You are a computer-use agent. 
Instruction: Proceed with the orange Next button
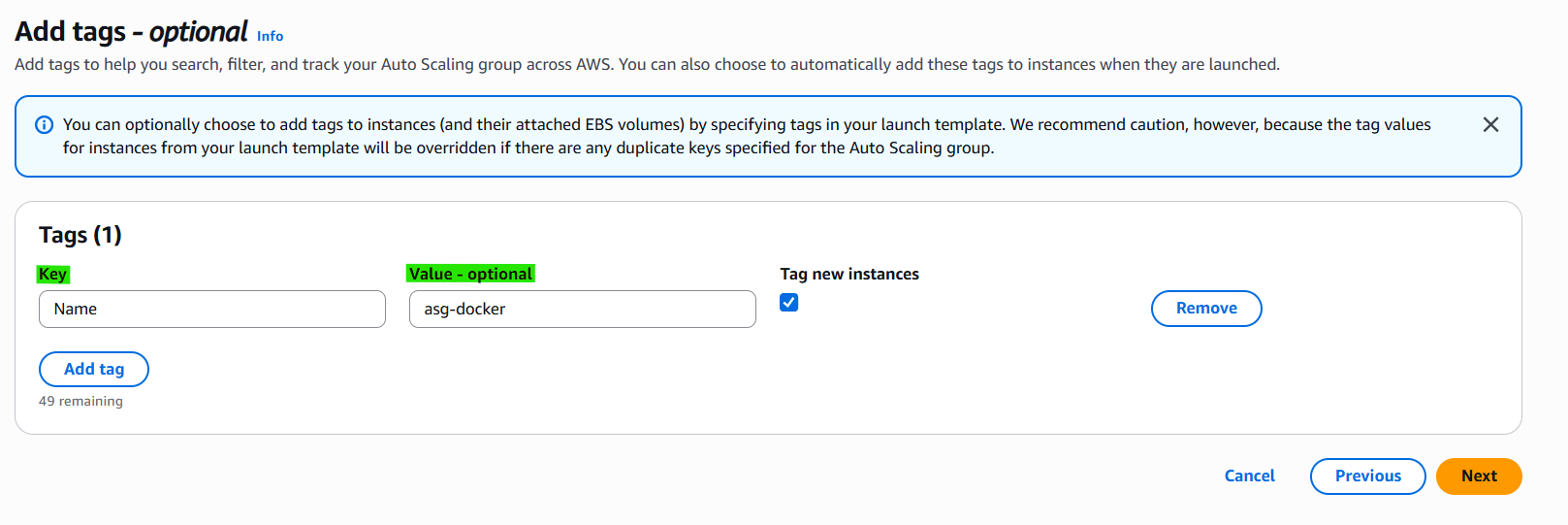coord(1479,476)
